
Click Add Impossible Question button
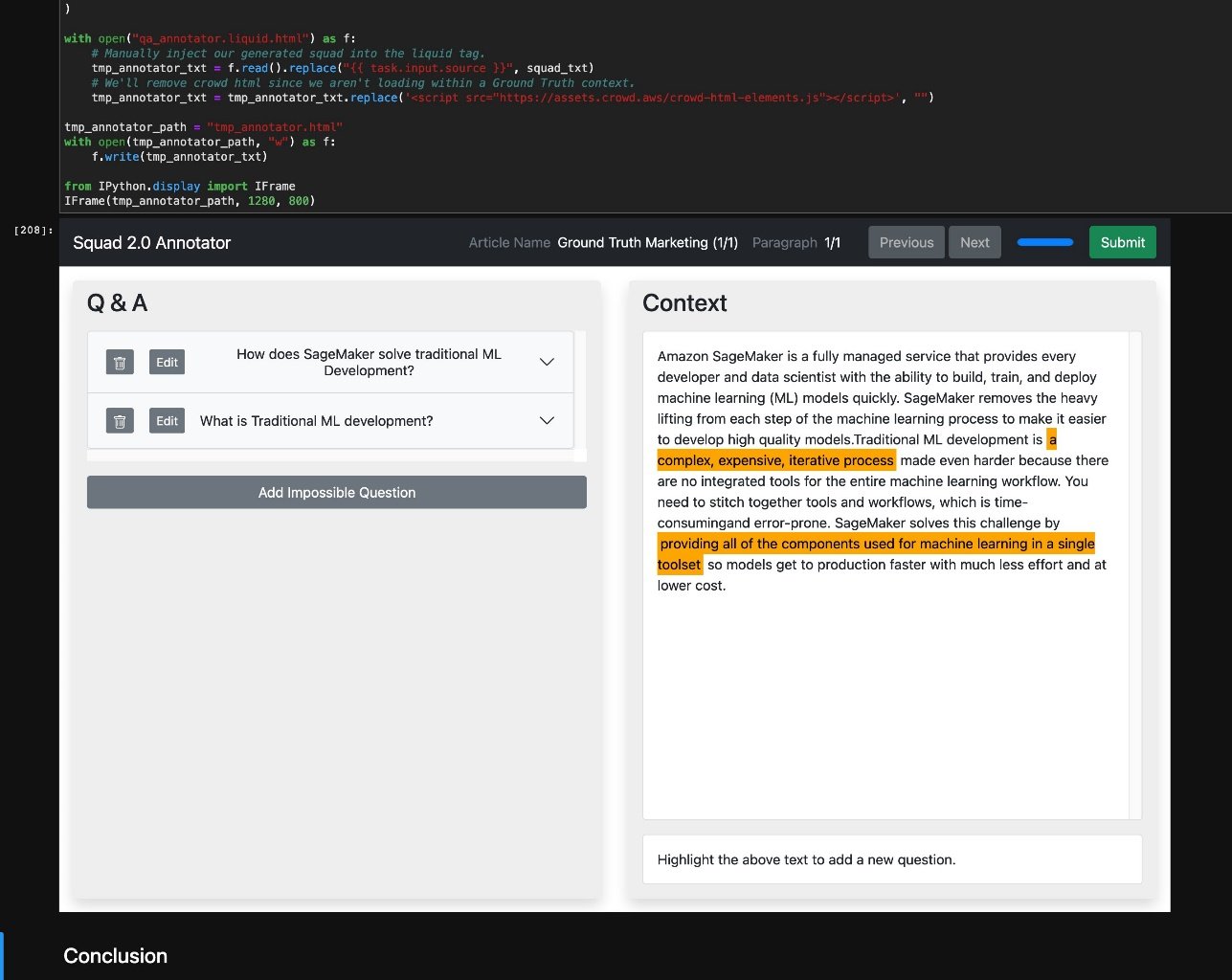(337, 493)
